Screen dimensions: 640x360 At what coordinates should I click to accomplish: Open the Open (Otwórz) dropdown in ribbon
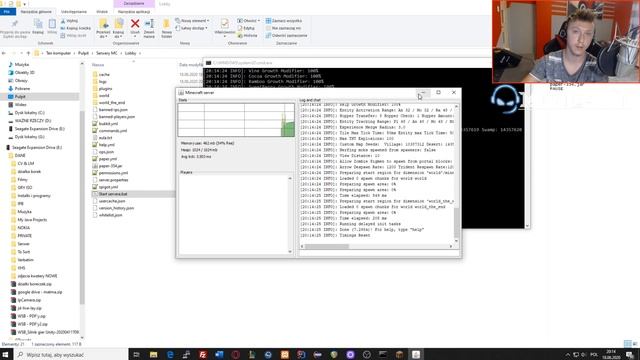point(248,21)
